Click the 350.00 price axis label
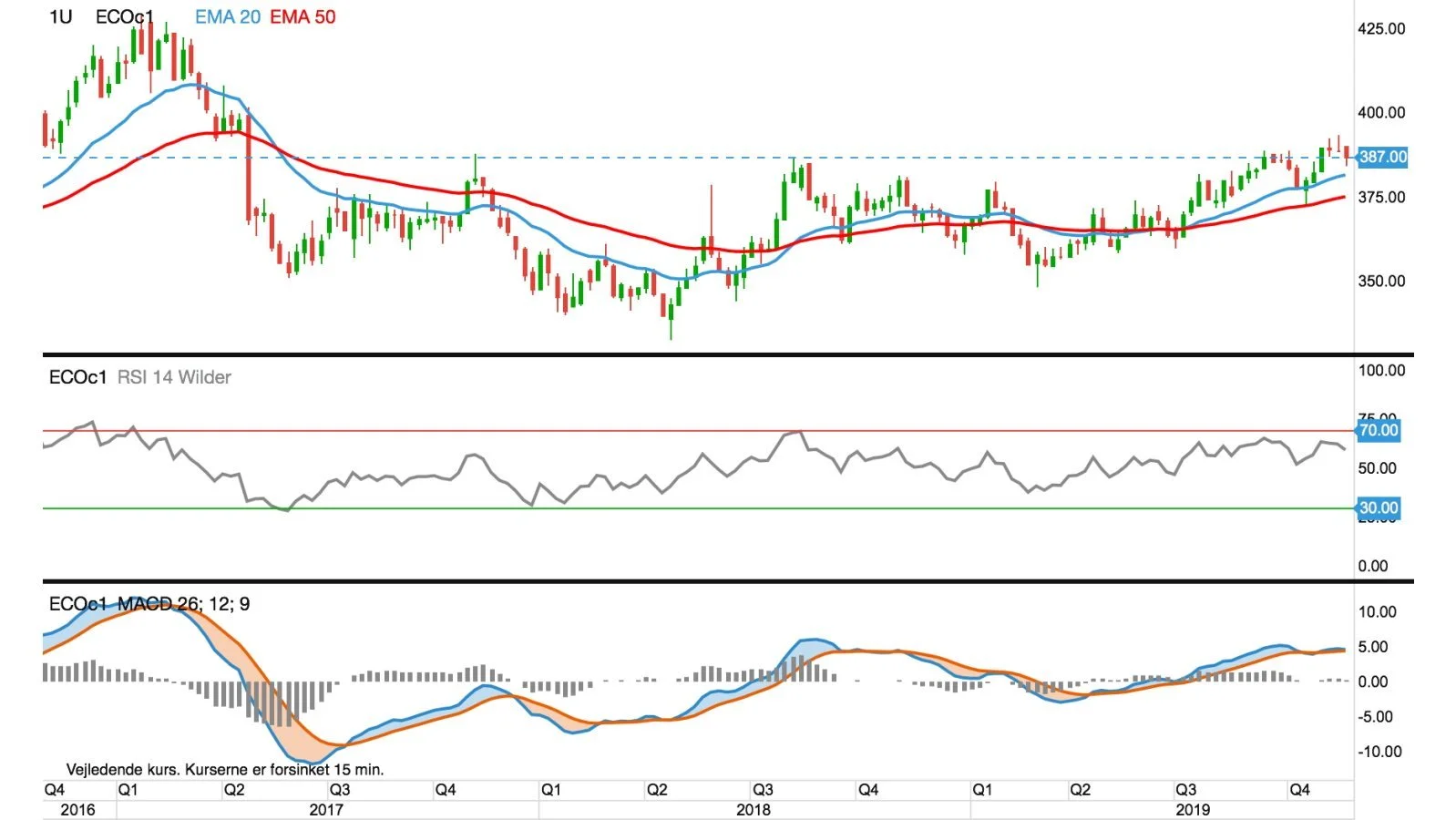The image size is (1456, 820). (1381, 282)
